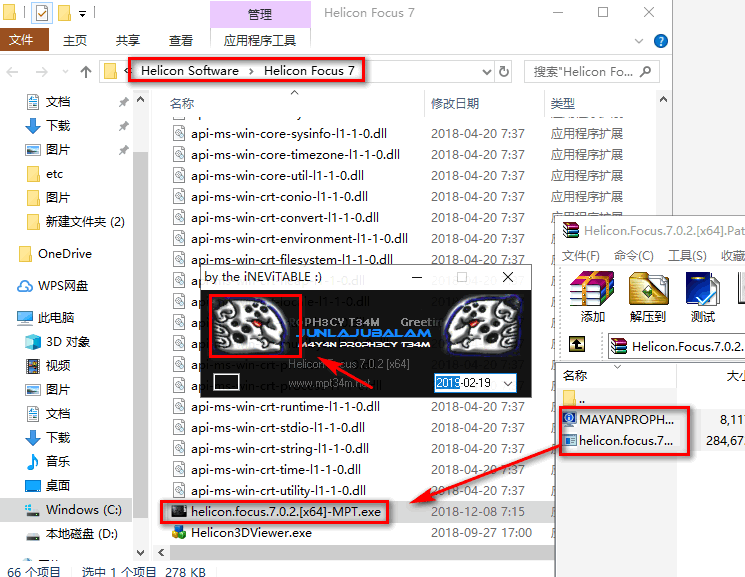Open recent locations dropdown arrow
The image size is (745, 577).
[x=65, y=72]
